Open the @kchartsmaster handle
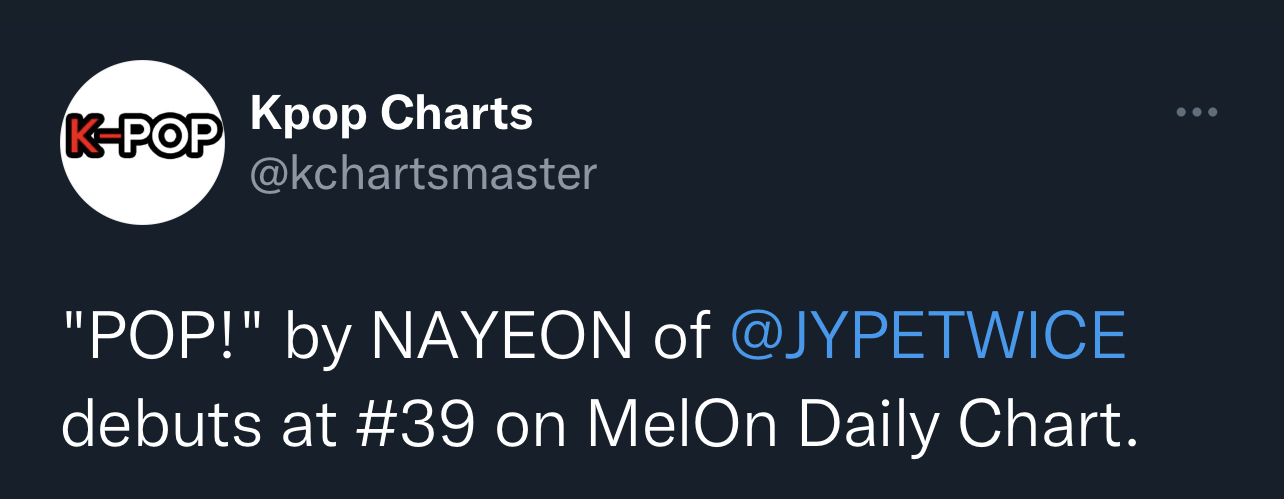The height and width of the screenshot is (499, 1284). point(422,174)
